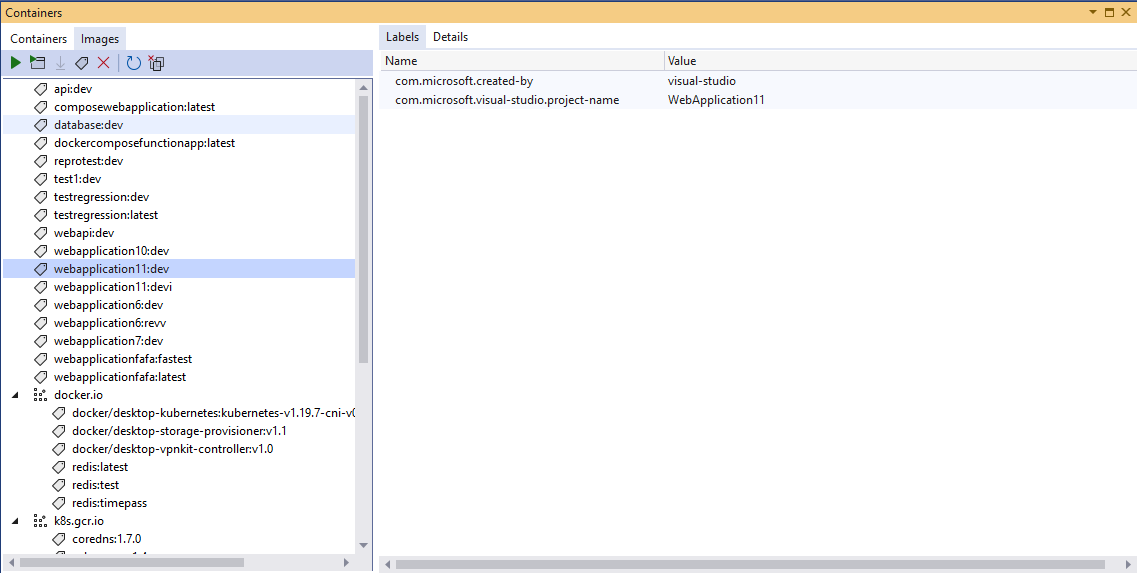The width and height of the screenshot is (1137, 573).
Task: Click the tag icon beside testregression:dev
Action: (x=41, y=197)
